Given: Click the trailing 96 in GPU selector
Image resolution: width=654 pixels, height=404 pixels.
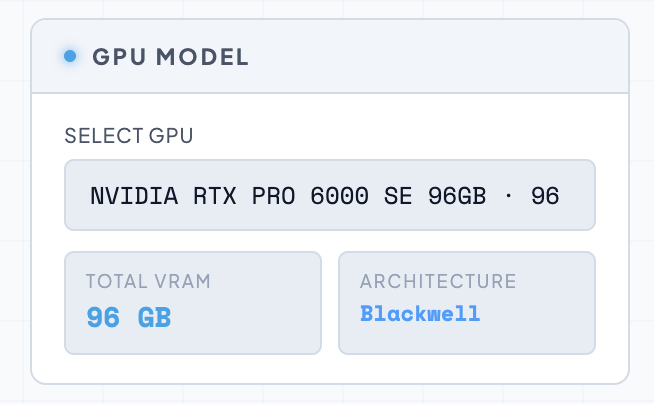Looking at the screenshot, I should pyautogui.click(x=545, y=195).
